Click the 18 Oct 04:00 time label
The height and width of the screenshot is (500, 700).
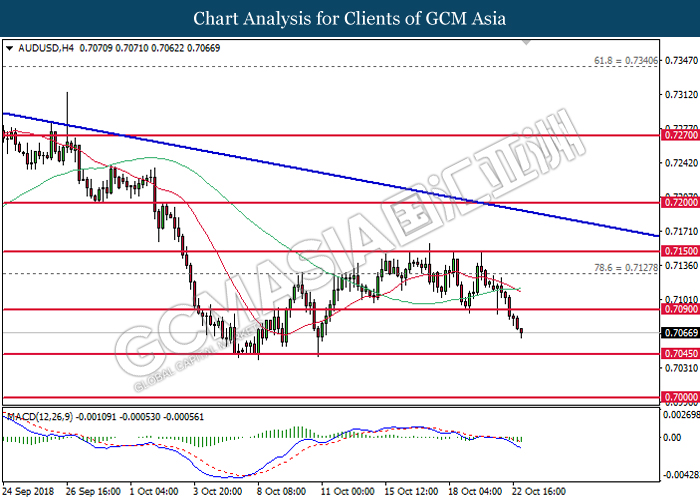[475, 492]
